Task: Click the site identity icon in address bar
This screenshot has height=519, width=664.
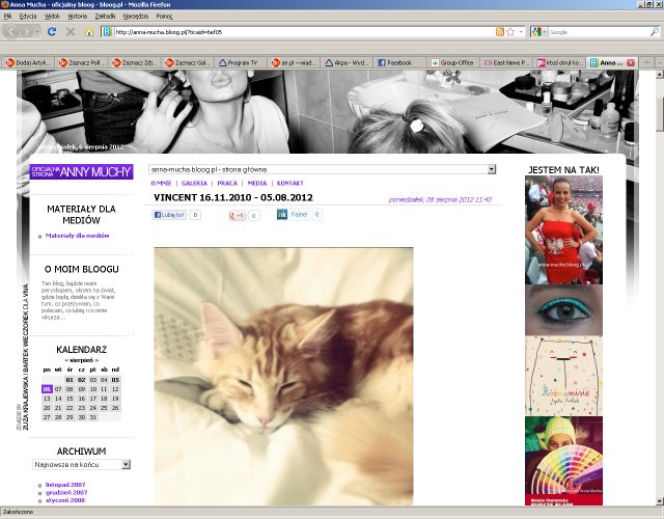Action: (108, 32)
